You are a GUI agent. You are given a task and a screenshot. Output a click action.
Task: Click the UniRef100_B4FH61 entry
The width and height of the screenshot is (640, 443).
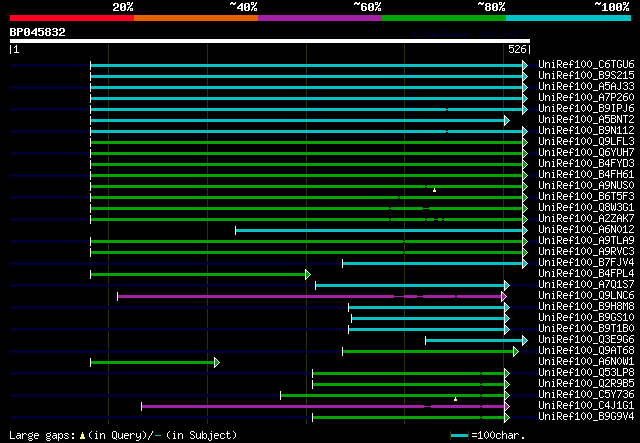(x=586, y=174)
